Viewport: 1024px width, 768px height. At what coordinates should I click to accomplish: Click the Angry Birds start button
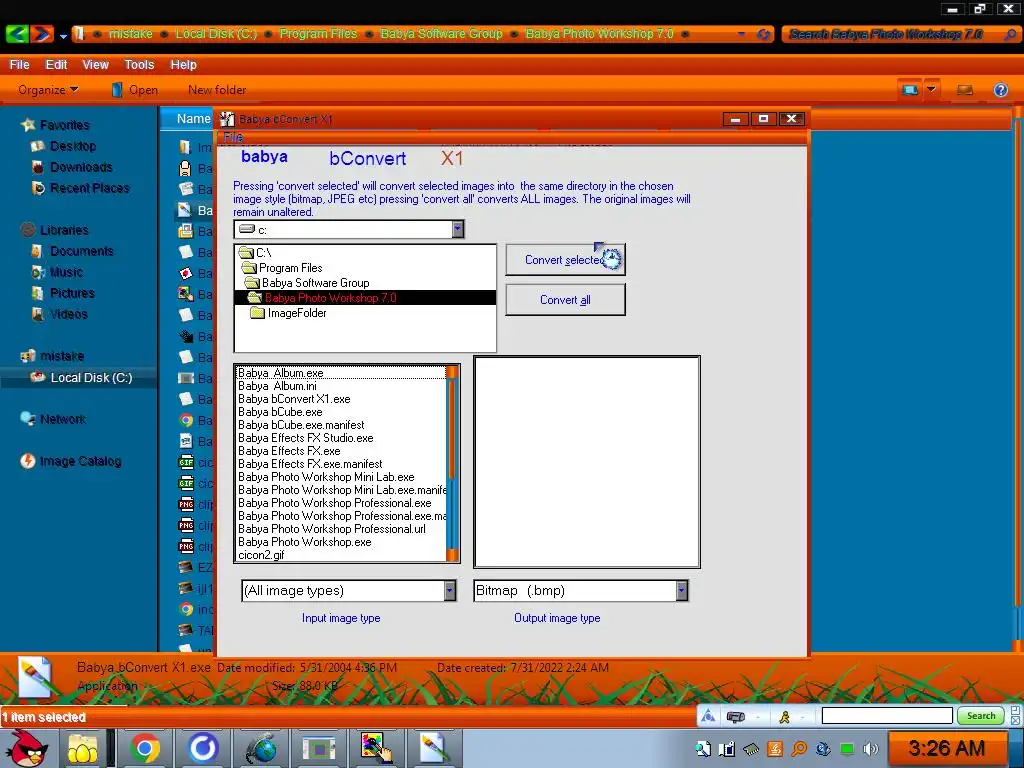(x=25, y=748)
